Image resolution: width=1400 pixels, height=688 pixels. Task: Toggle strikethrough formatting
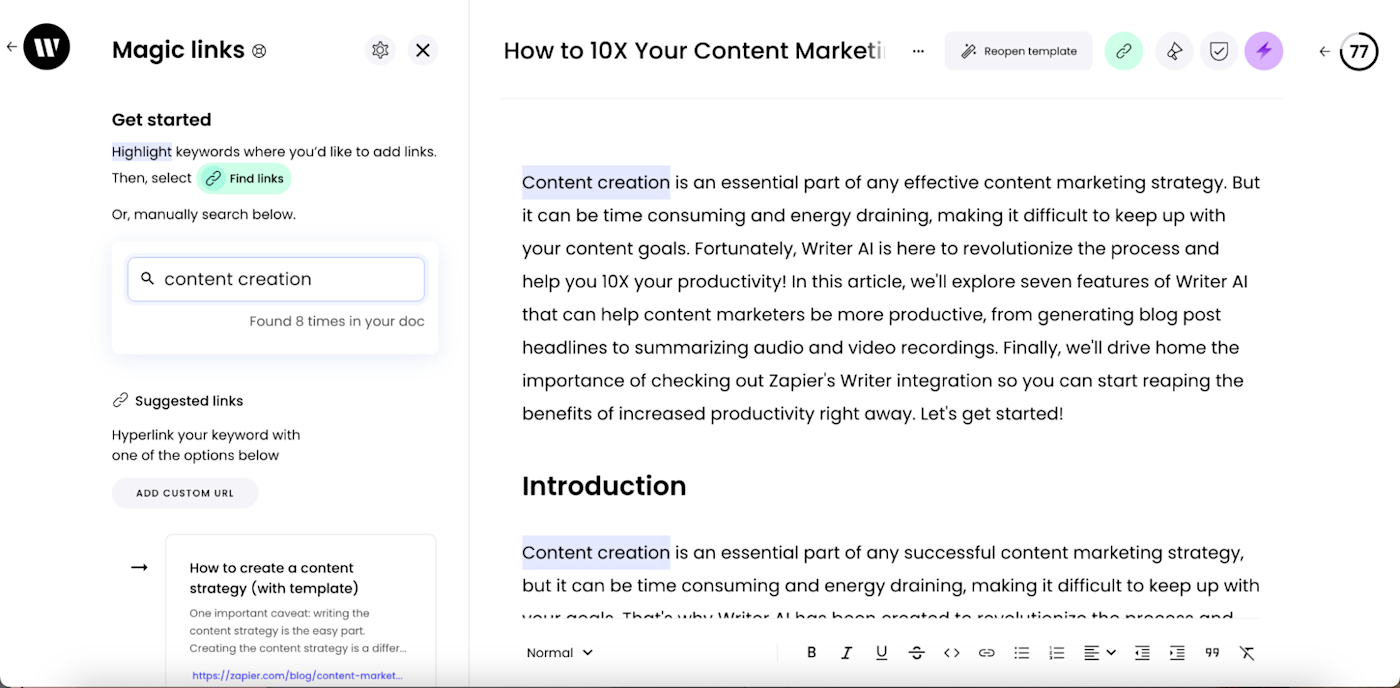coord(916,653)
